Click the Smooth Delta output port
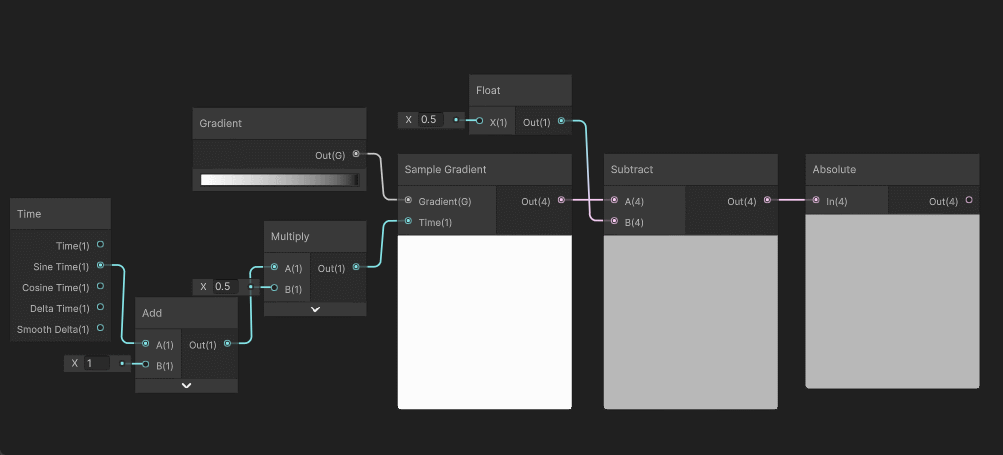 tap(100, 329)
